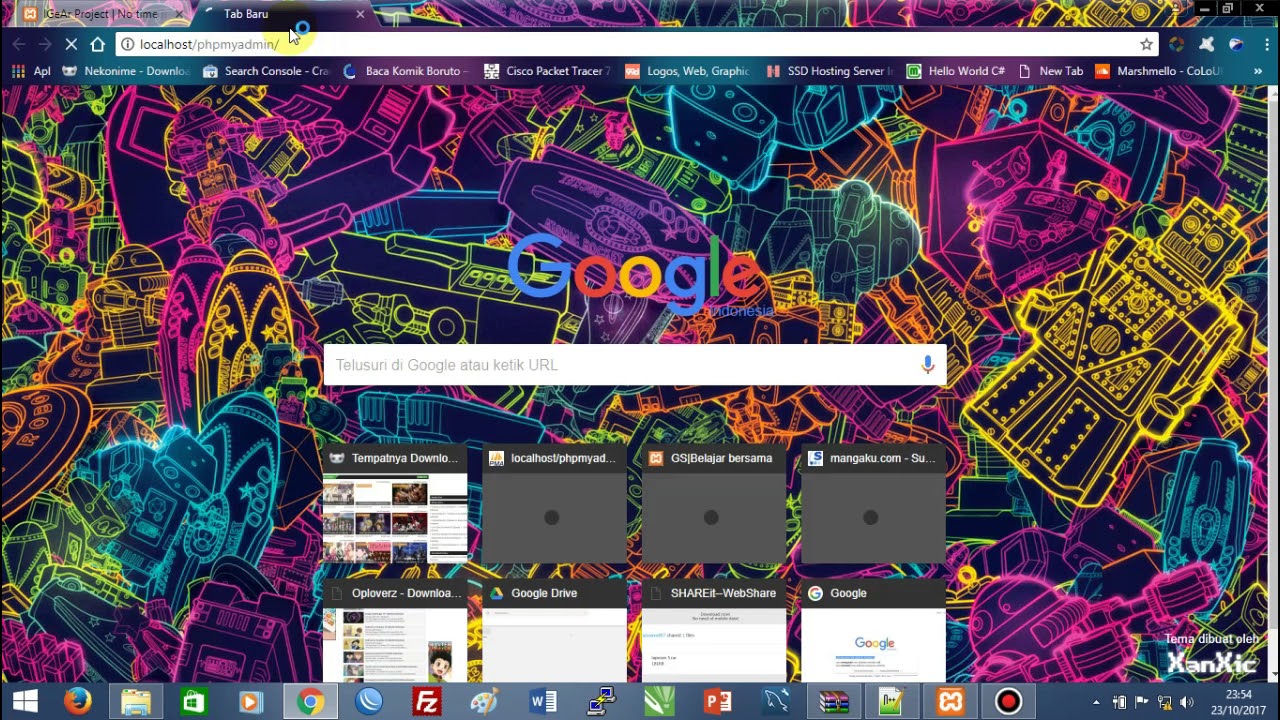Open the SHAREit-WebShare tile
The image size is (1280, 720).
pyautogui.click(x=714, y=630)
